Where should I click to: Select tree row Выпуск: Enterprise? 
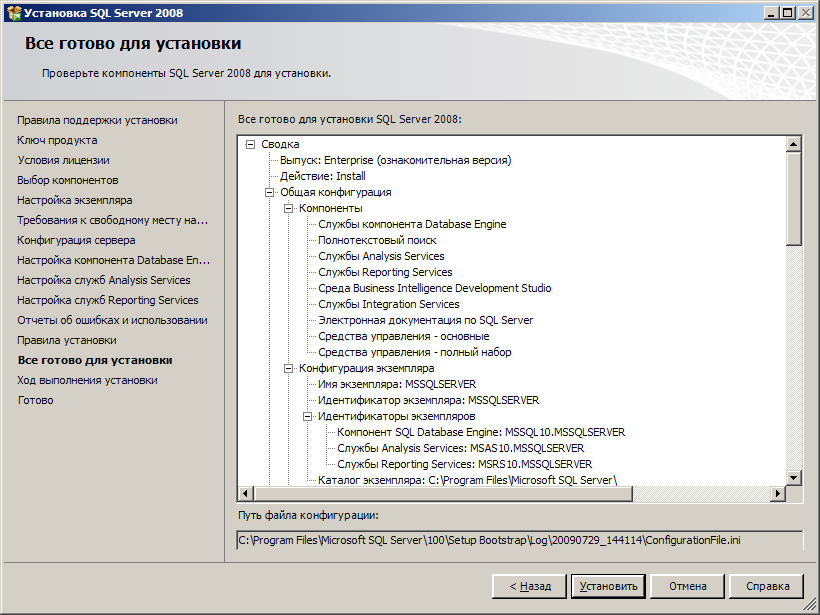click(x=395, y=161)
